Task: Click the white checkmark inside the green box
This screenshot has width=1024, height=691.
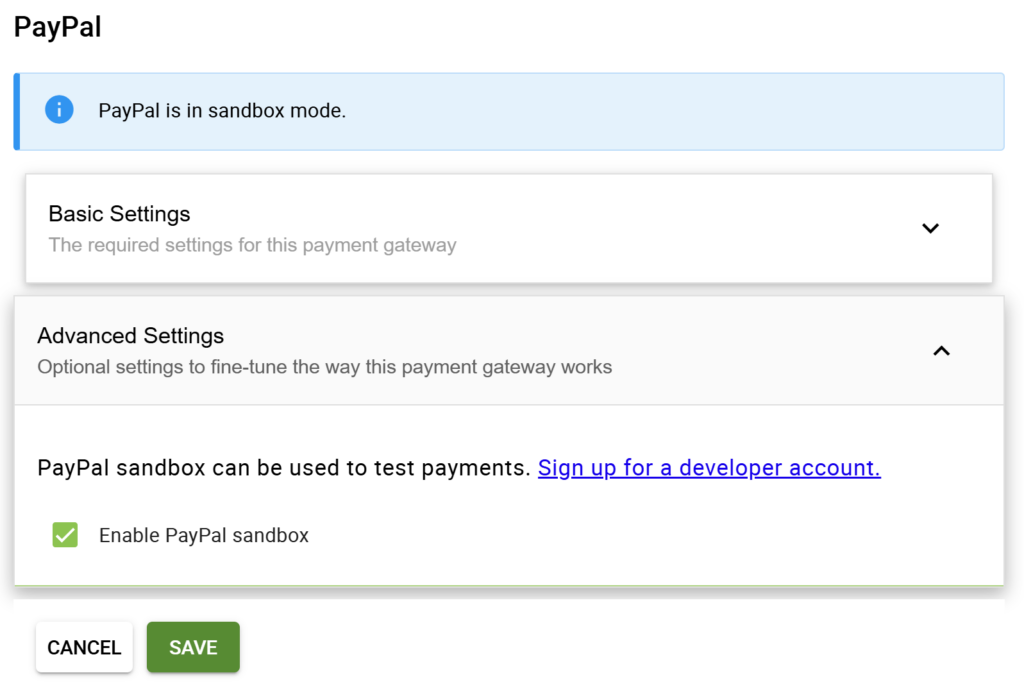Action: click(x=64, y=535)
